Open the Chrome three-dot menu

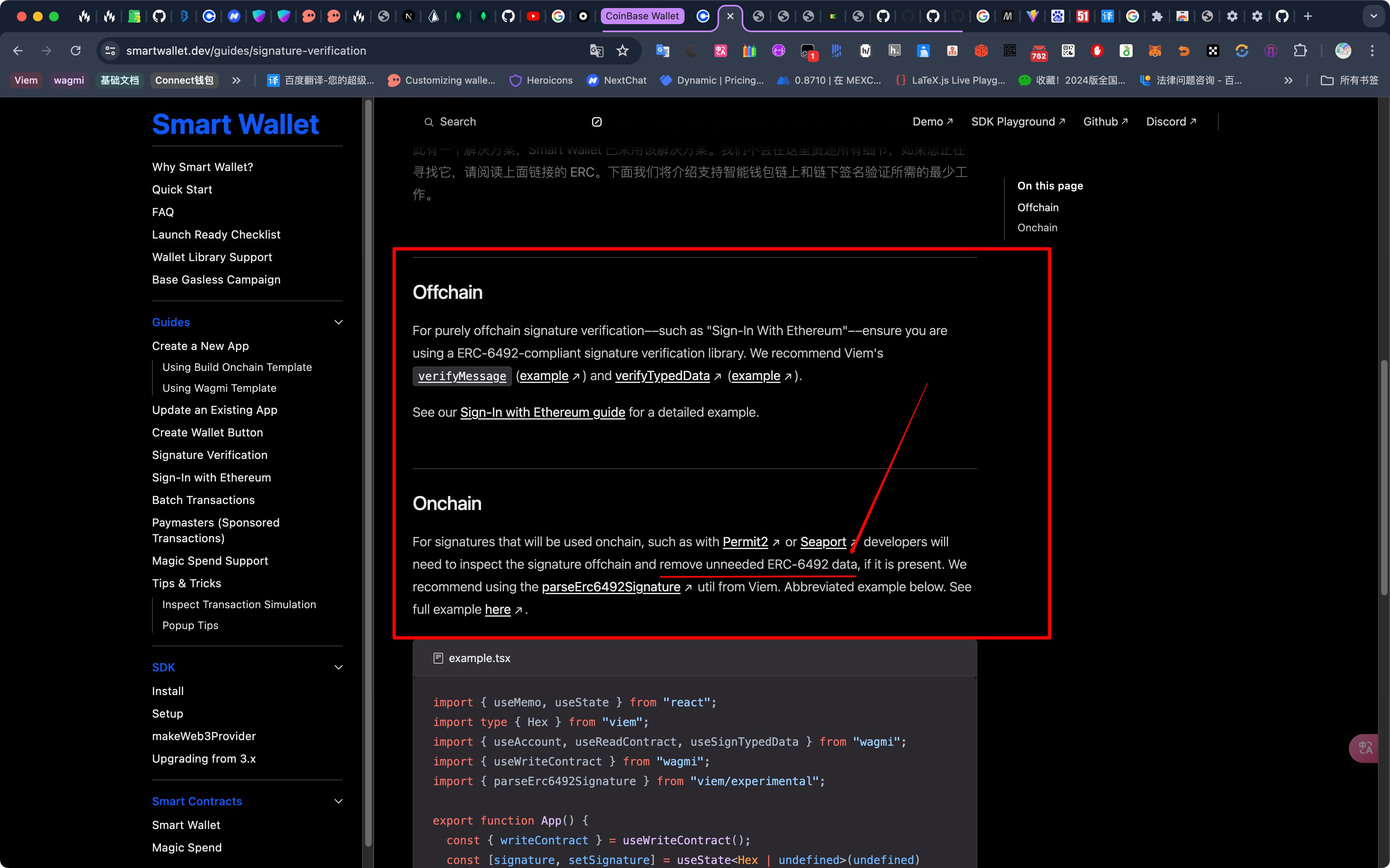click(1372, 51)
